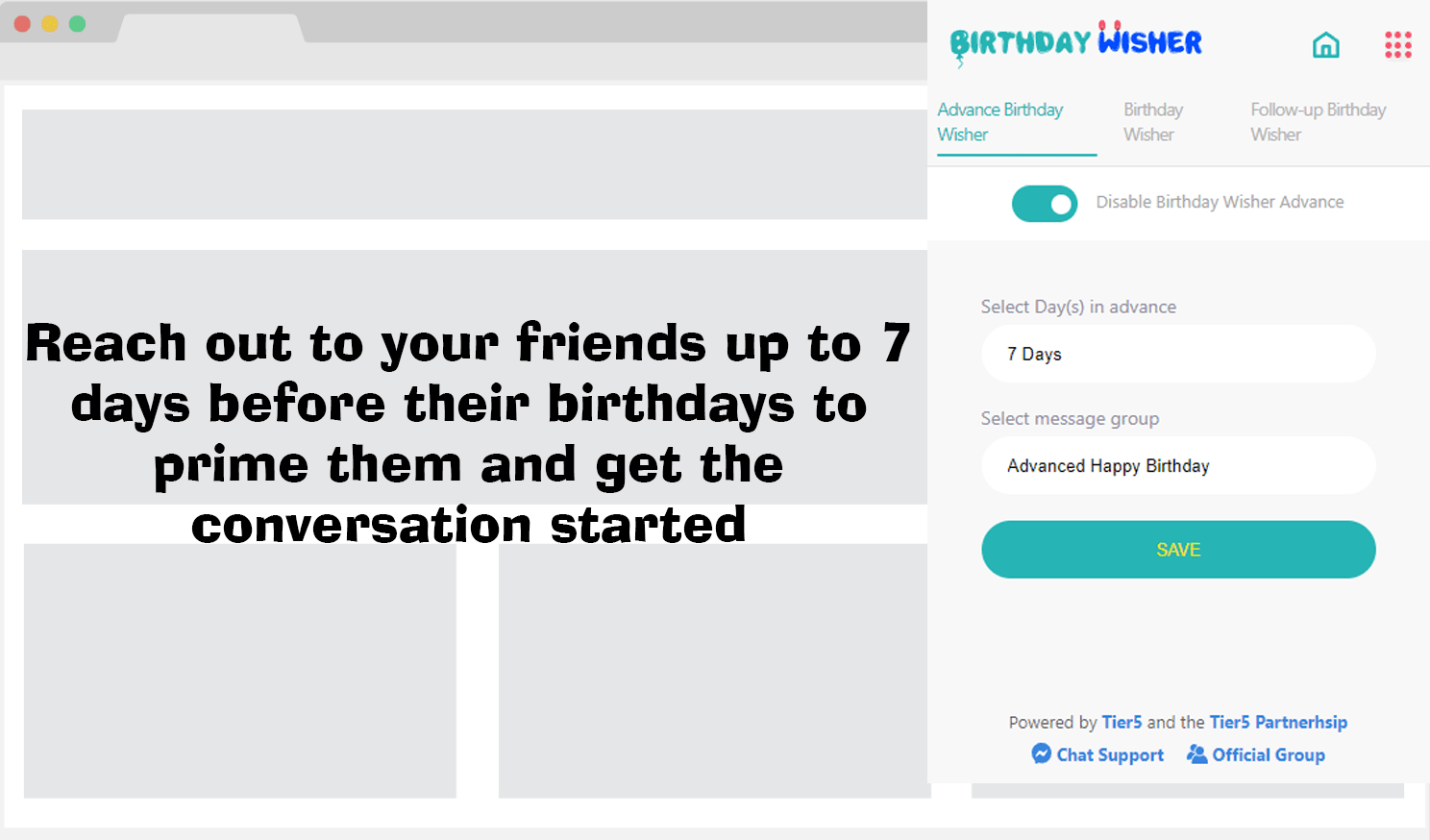Toggle the Disable Birthday Wisher Advance switch

(x=1045, y=204)
